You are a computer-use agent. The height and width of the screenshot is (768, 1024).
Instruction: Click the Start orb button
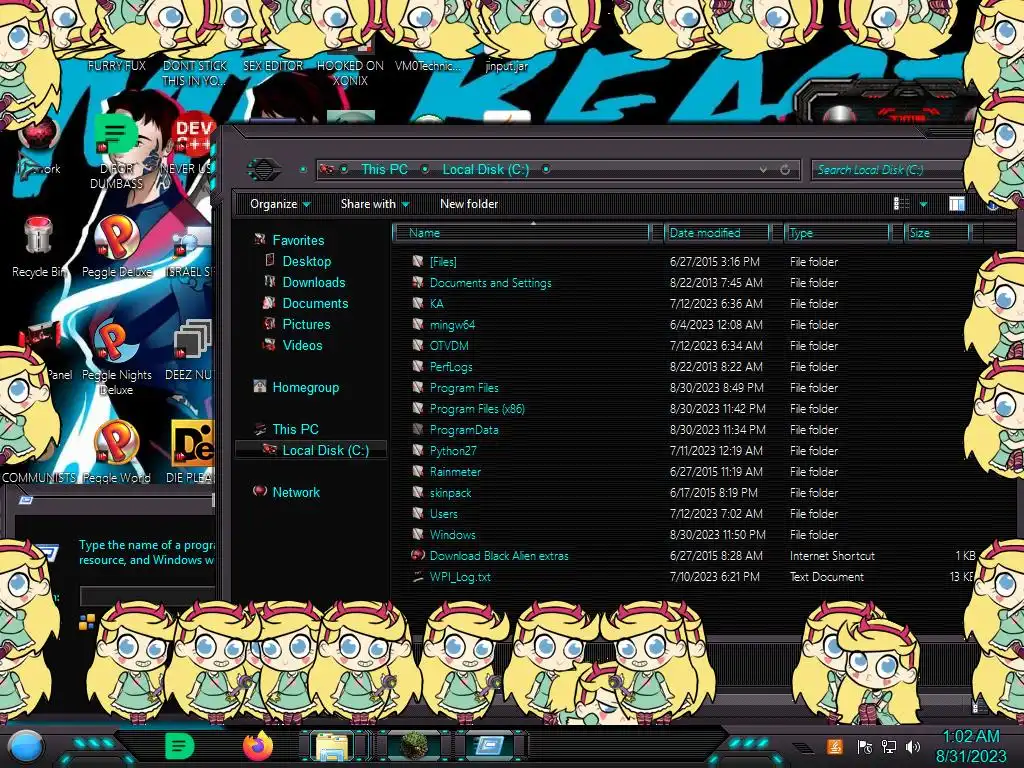point(27,746)
